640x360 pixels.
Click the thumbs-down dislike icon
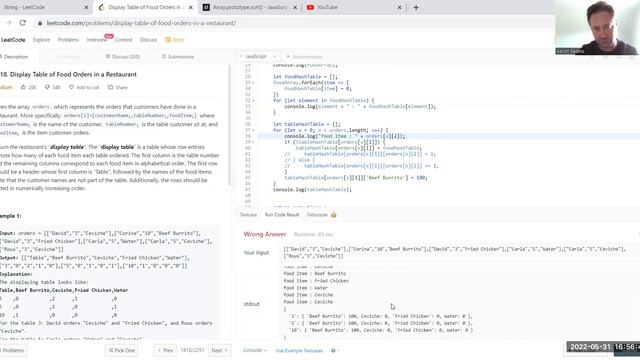(x=47, y=87)
